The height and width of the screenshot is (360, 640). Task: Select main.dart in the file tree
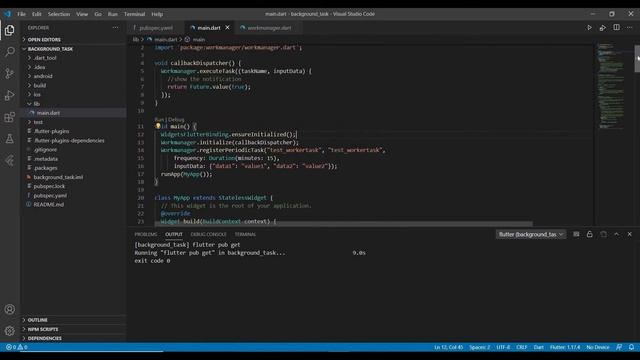coord(73,113)
